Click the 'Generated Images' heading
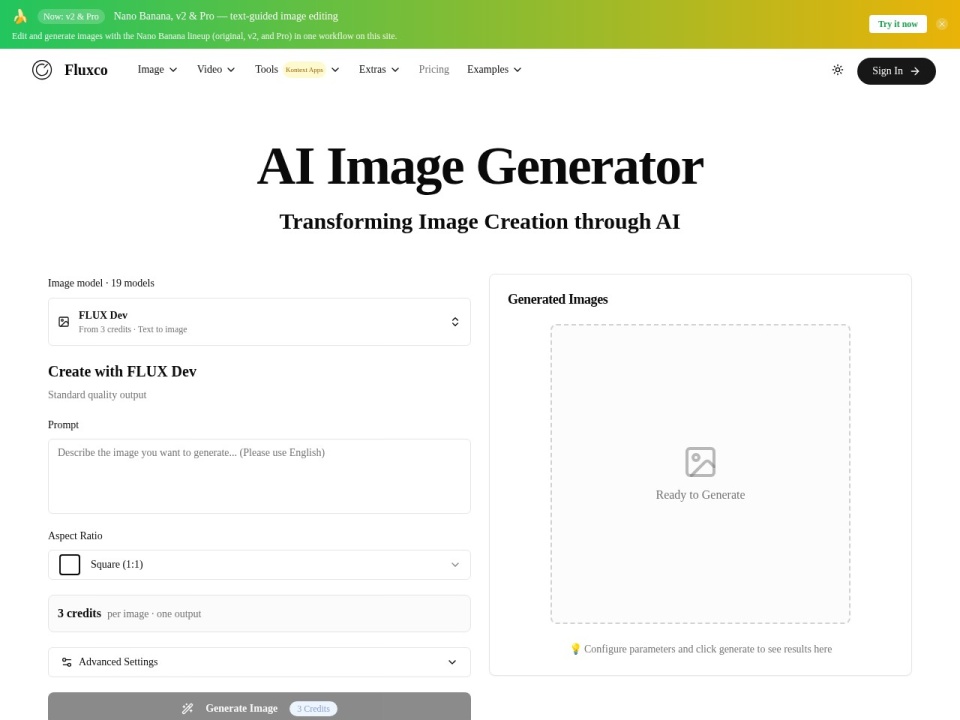Image resolution: width=960 pixels, height=720 pixels. tap(558, 299)
